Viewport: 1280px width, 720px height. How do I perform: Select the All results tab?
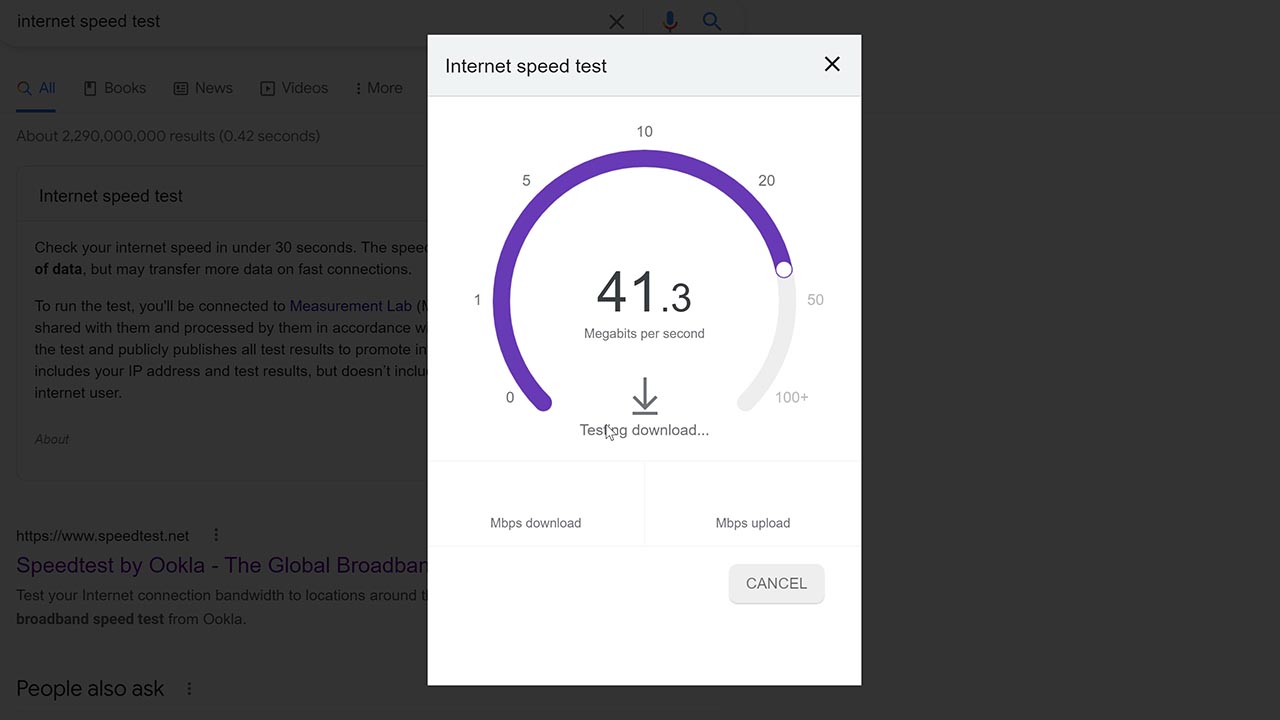(x=36, y=88)
